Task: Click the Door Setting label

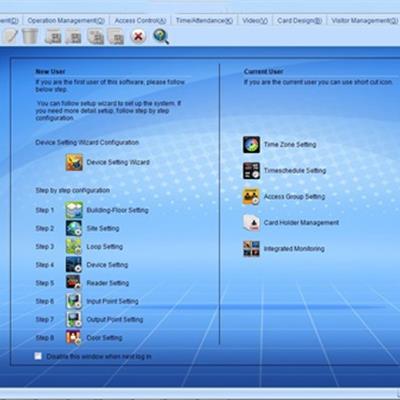Action: [104, 338]
